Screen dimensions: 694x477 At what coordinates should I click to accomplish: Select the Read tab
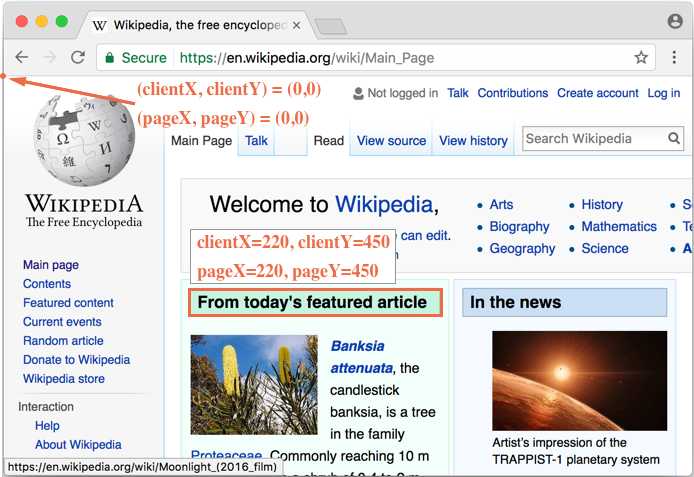point(328,141)
